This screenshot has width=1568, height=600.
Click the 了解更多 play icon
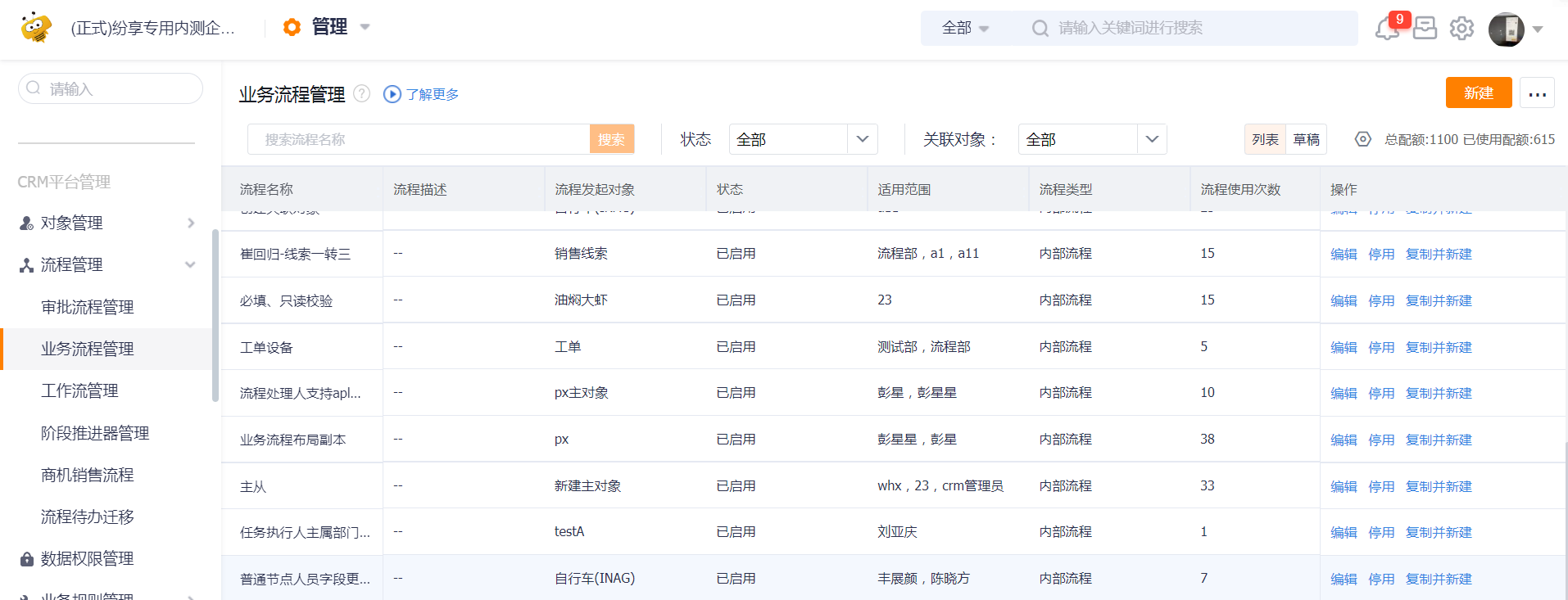pos(392,94)
